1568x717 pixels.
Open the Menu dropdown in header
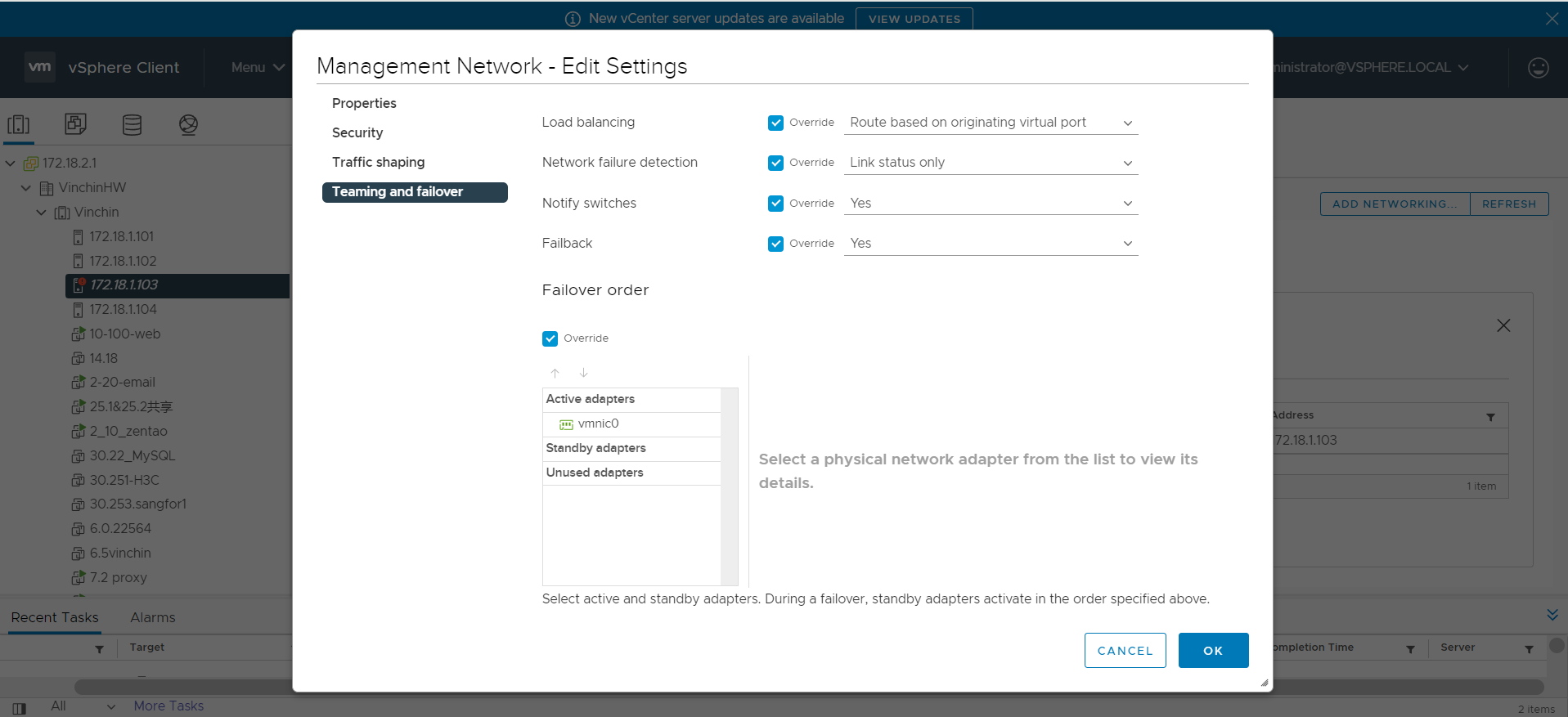[x=257, y=68]
